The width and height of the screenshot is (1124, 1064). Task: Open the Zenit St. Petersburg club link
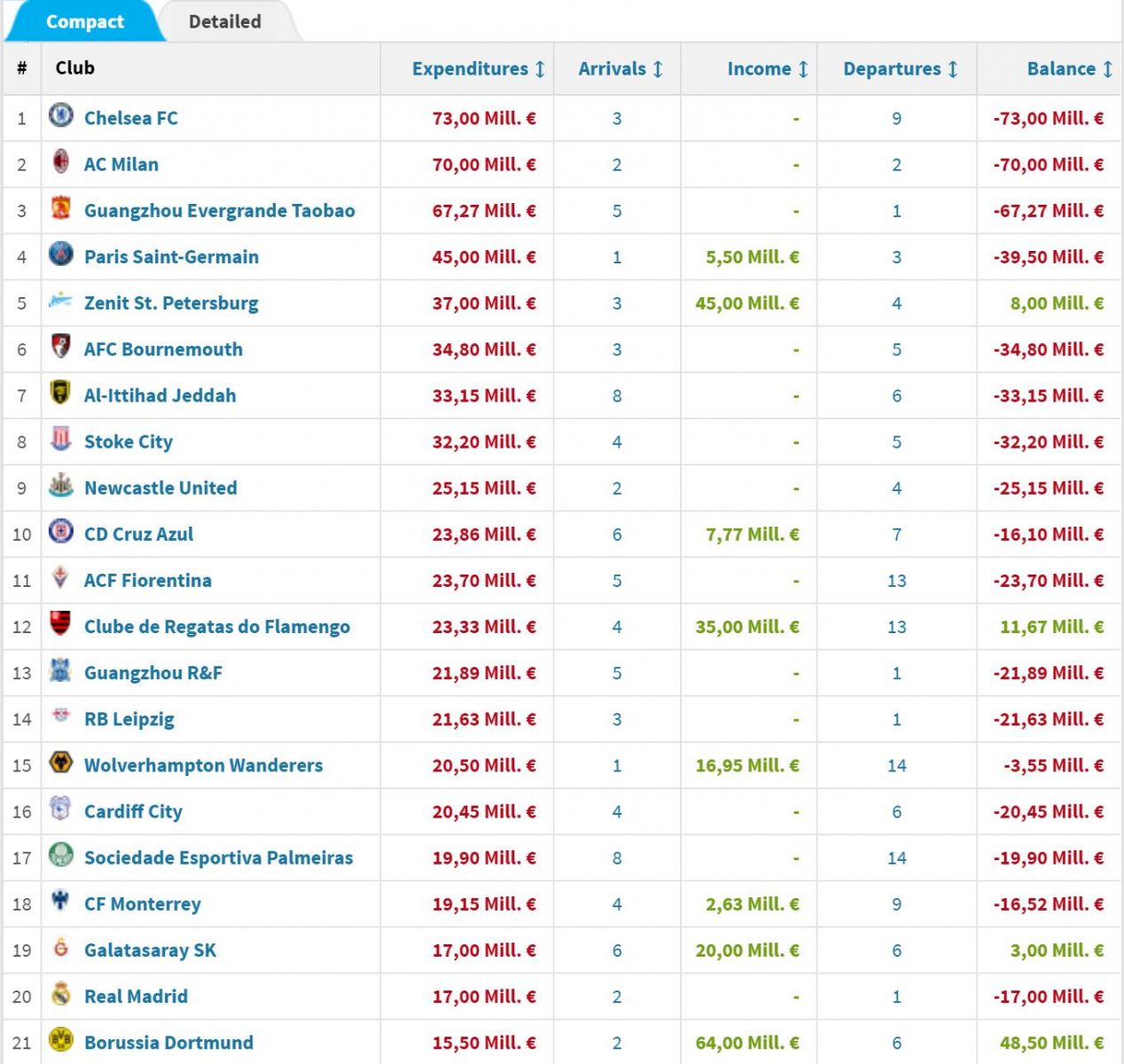[171, 303]
